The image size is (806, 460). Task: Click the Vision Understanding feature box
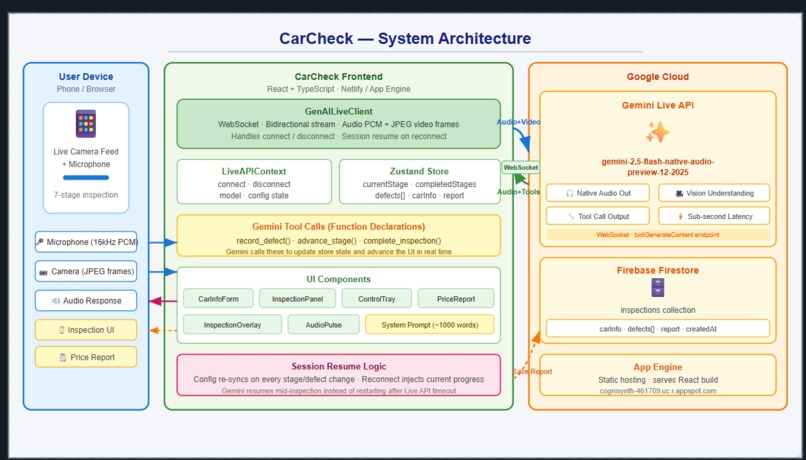714,193
